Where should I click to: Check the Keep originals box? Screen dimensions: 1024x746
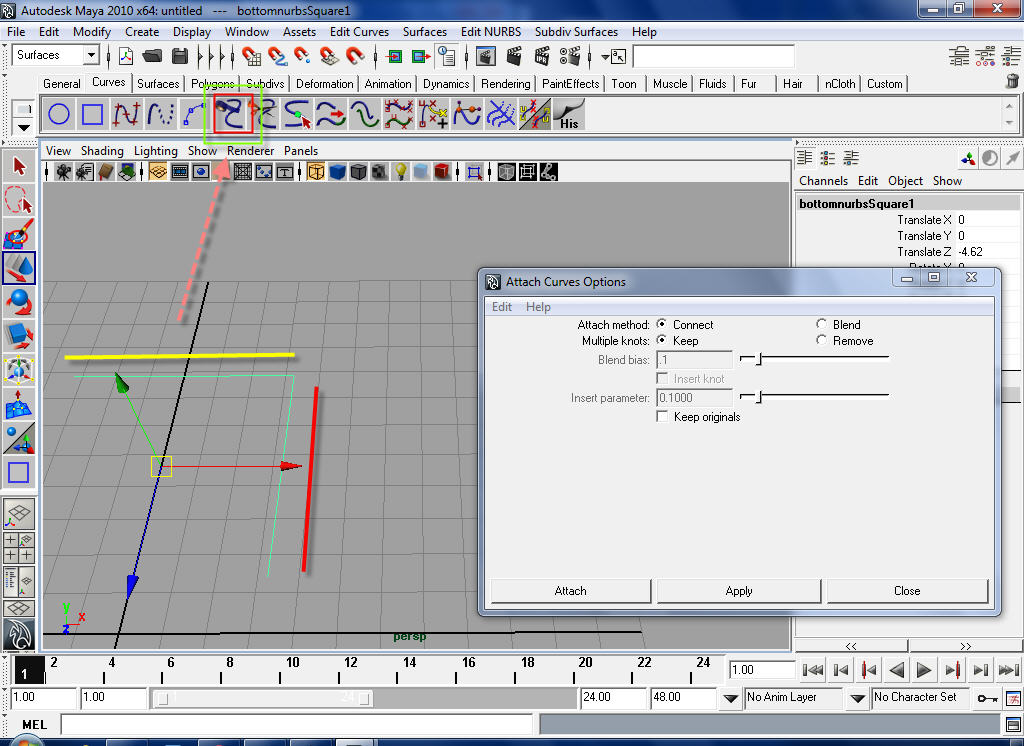coord(662,417)
